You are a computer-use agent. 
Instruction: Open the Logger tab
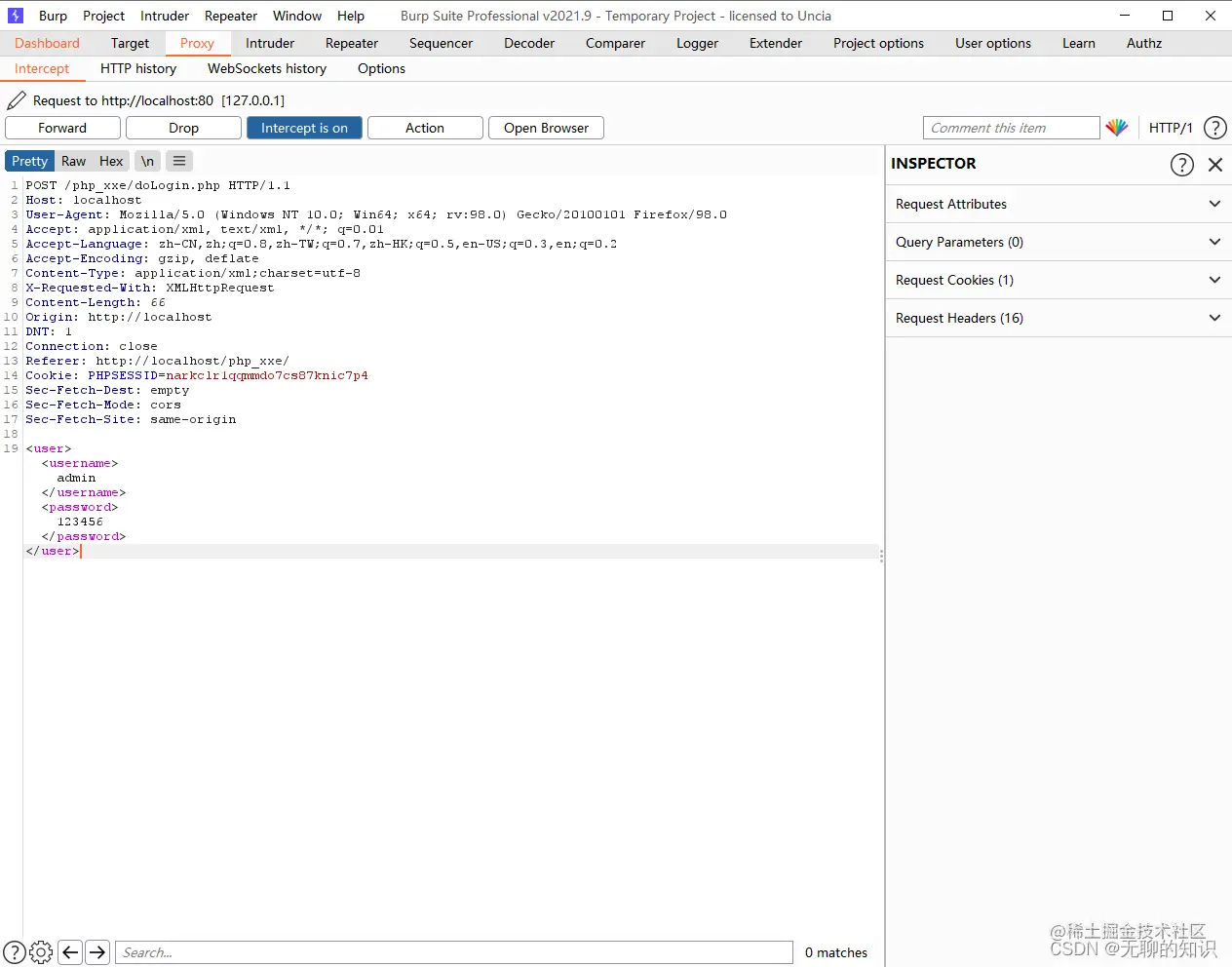tap(697, 43)
